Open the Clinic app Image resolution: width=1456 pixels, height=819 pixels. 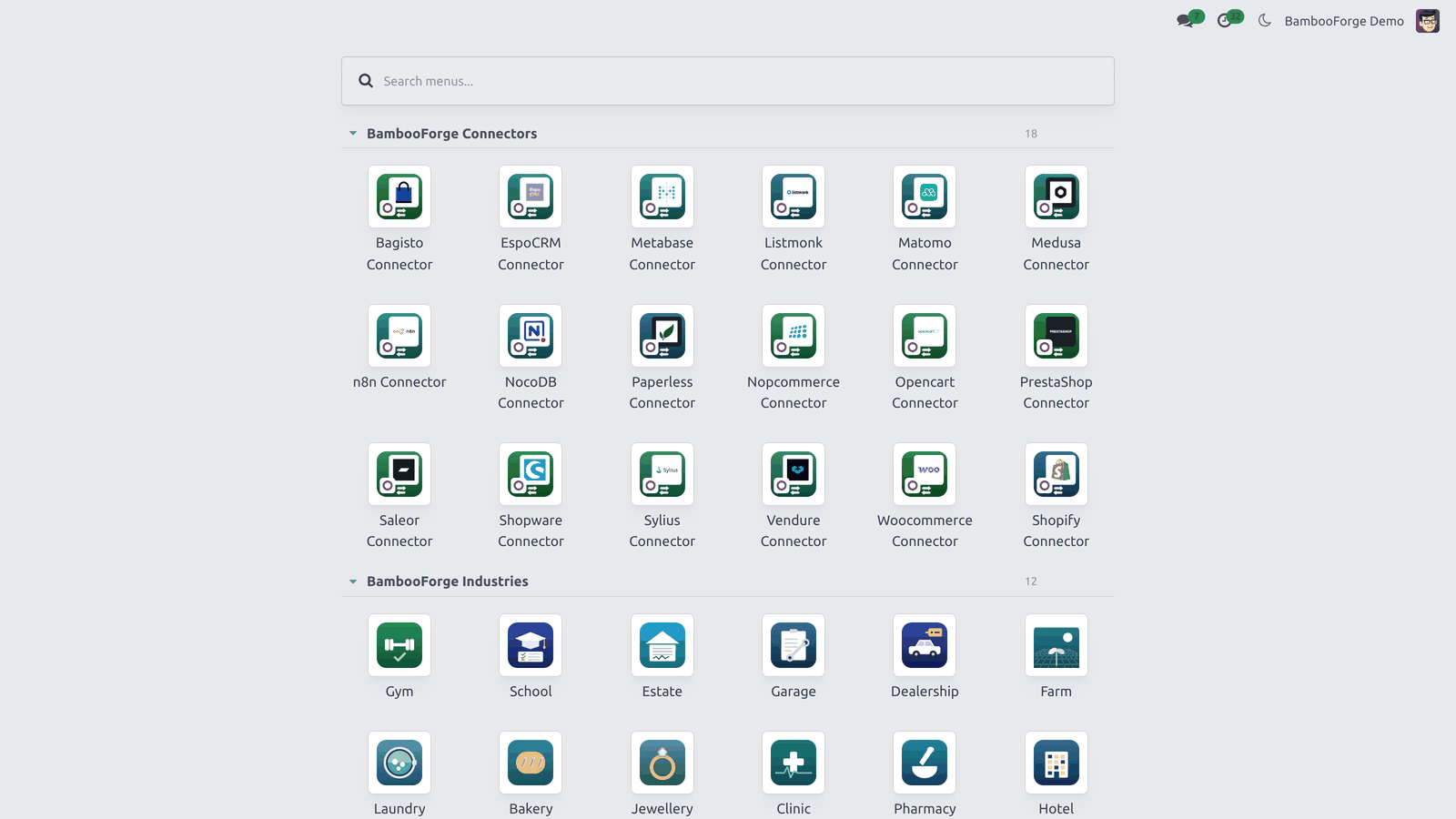point(794,763)
